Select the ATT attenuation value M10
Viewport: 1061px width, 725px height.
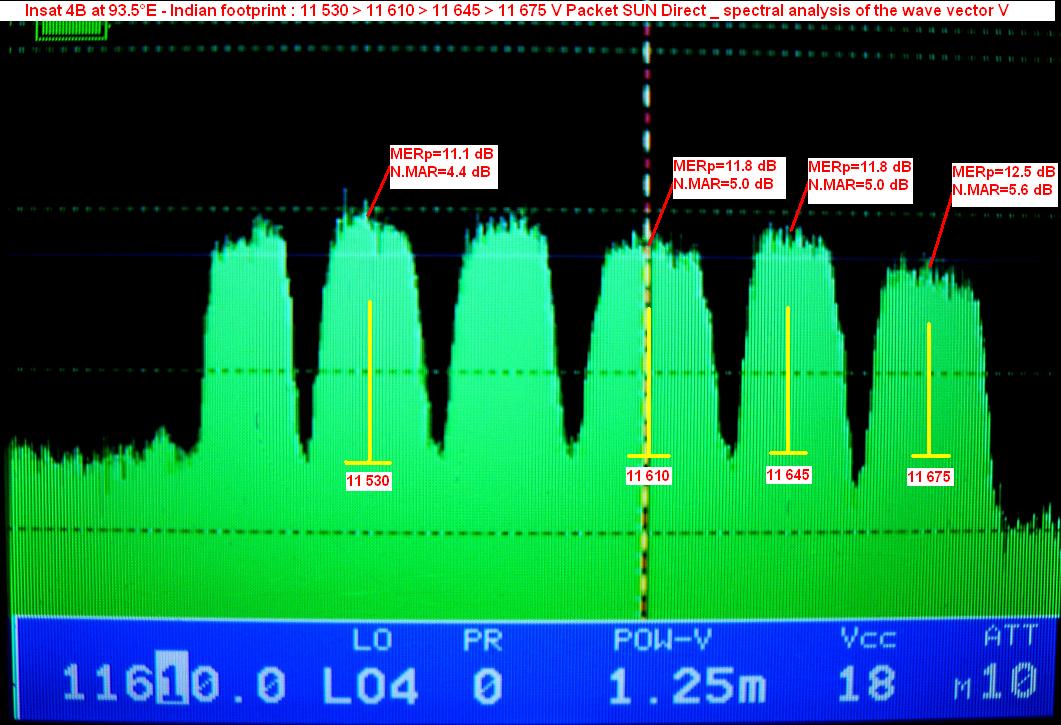coord(995,683)
